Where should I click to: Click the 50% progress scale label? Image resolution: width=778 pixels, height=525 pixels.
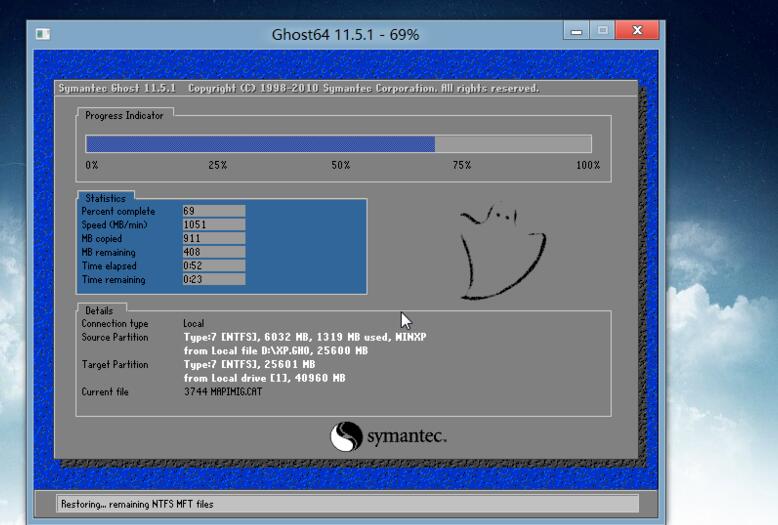[341, 165]
